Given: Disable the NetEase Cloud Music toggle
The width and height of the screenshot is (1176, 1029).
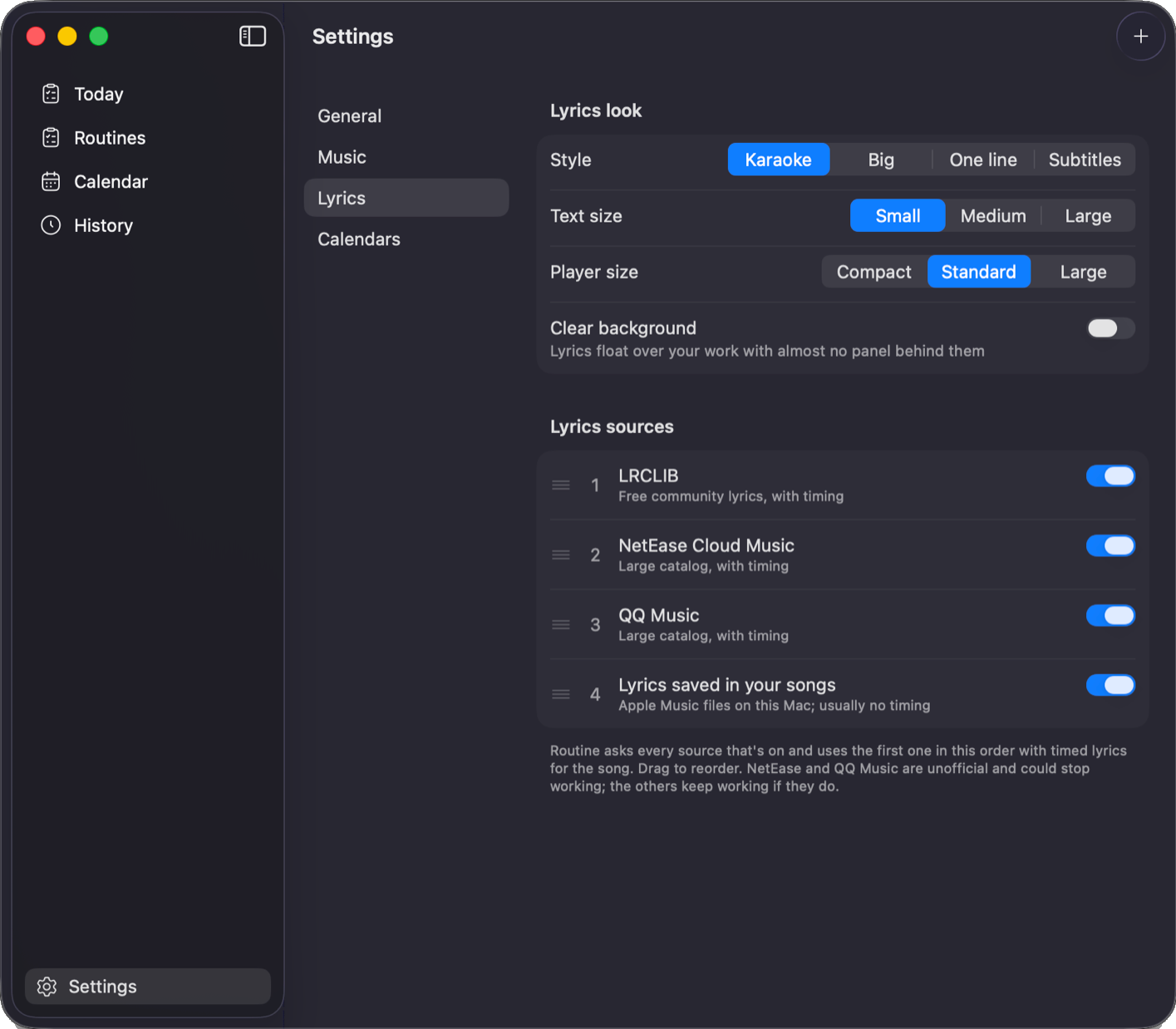Looking at the screenshot, I should pyautogui.click(x=1110, y=545).
